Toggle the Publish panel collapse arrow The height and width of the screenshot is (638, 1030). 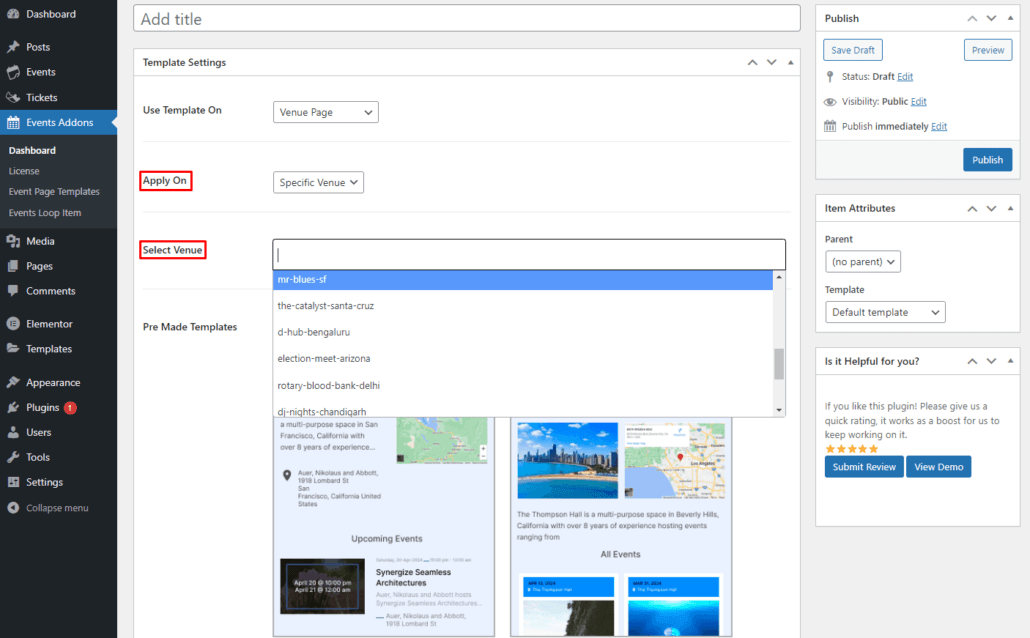tap(1012, 18)
